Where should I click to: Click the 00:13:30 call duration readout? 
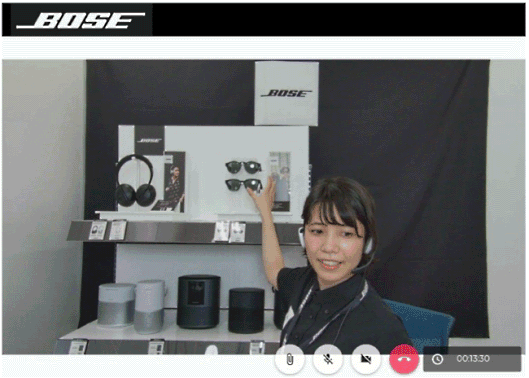(x=473, y=359)
